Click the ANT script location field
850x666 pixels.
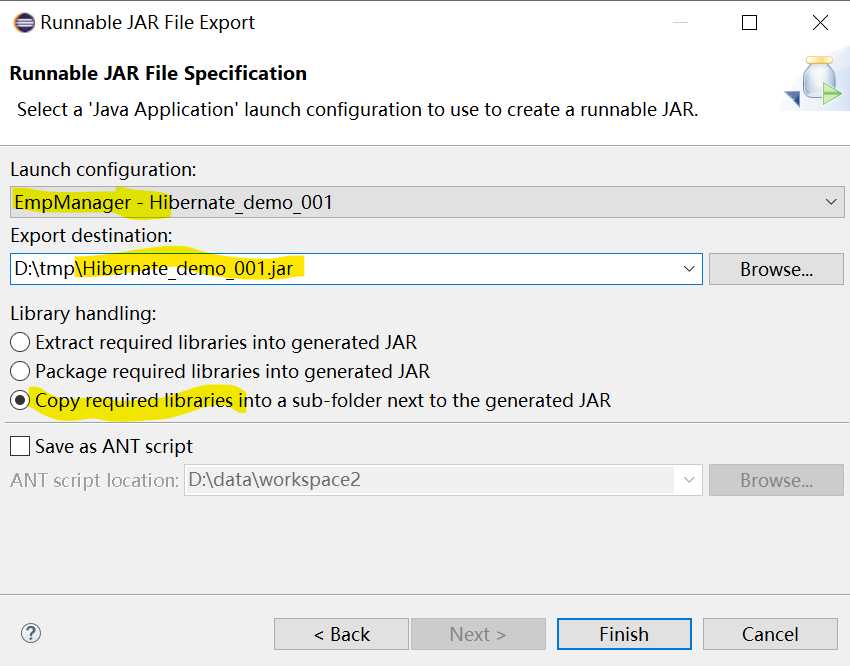[x=430, y=480]
